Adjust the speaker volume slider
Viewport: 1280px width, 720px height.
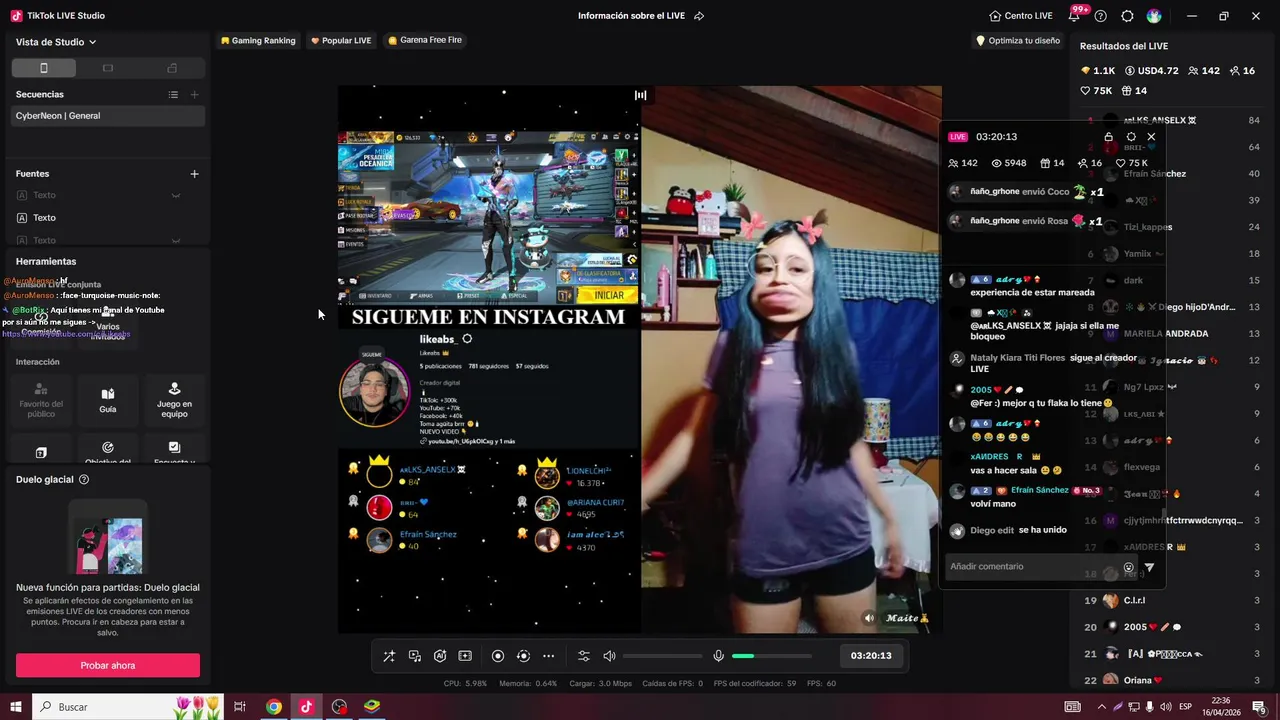[x=662, y=656]
